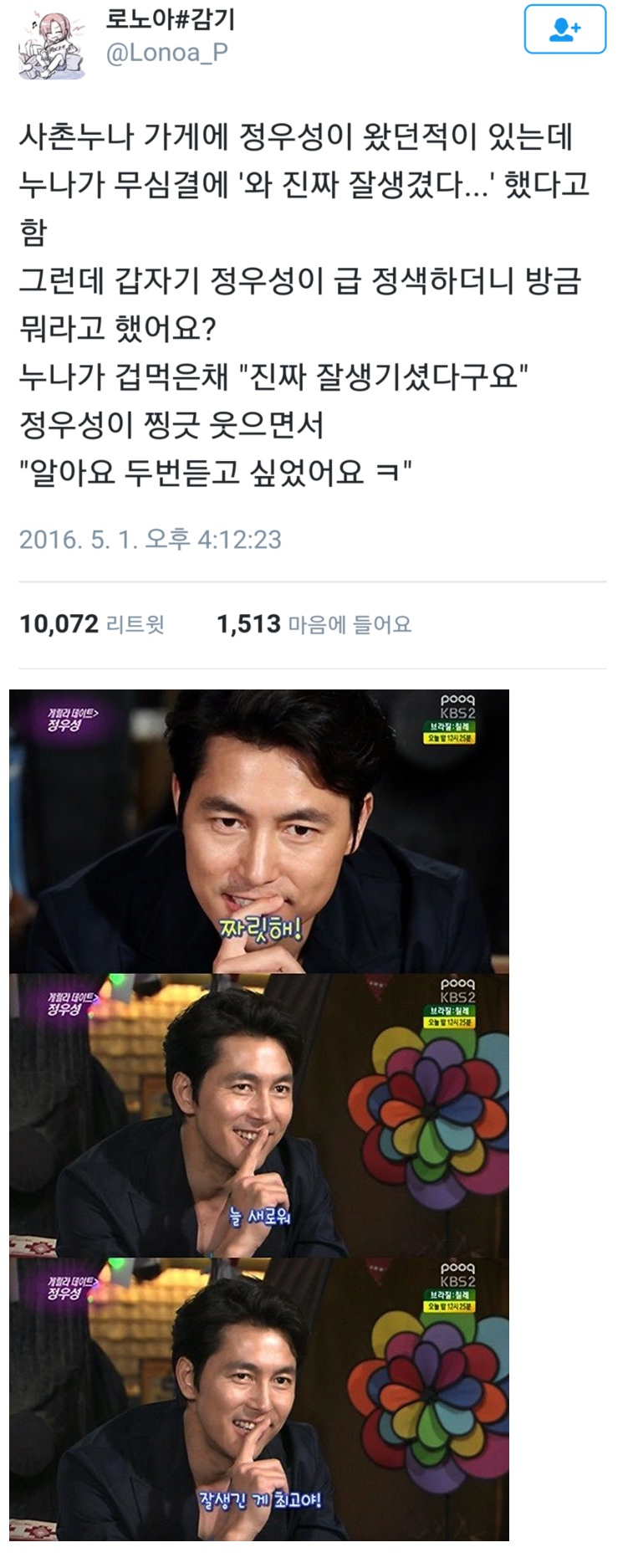Click 게릴라 데이트 title overlay in third image
The height and width of the screenshot is (1568, 633).
point(72,1288)
